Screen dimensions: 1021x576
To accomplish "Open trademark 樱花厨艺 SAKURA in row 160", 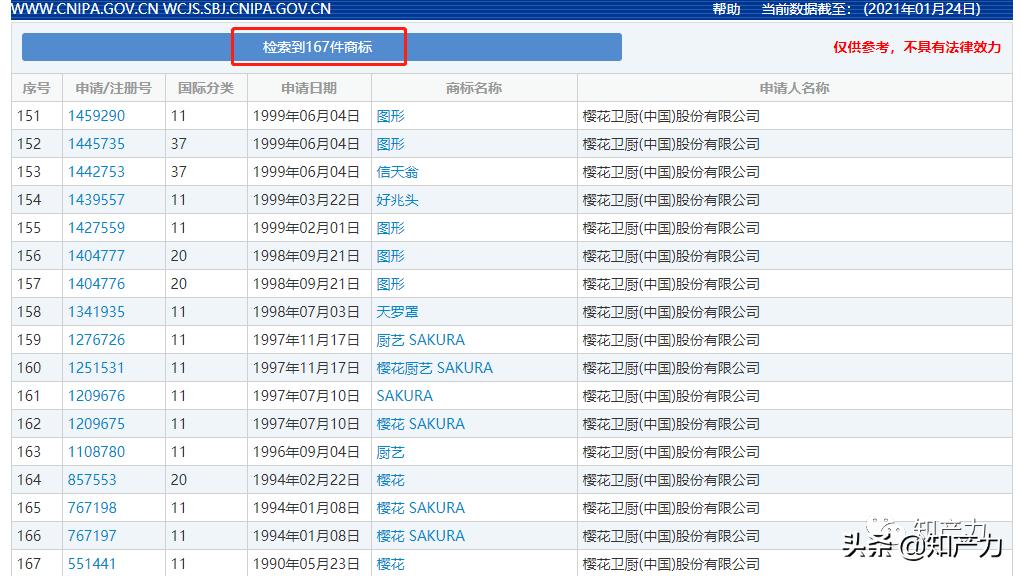I will pyautogui.click(x=434, y=368).
